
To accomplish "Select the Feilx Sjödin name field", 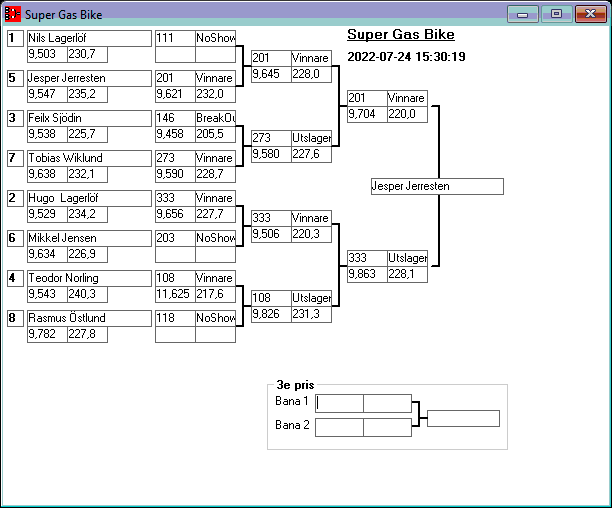I will [x=66, y=118].
